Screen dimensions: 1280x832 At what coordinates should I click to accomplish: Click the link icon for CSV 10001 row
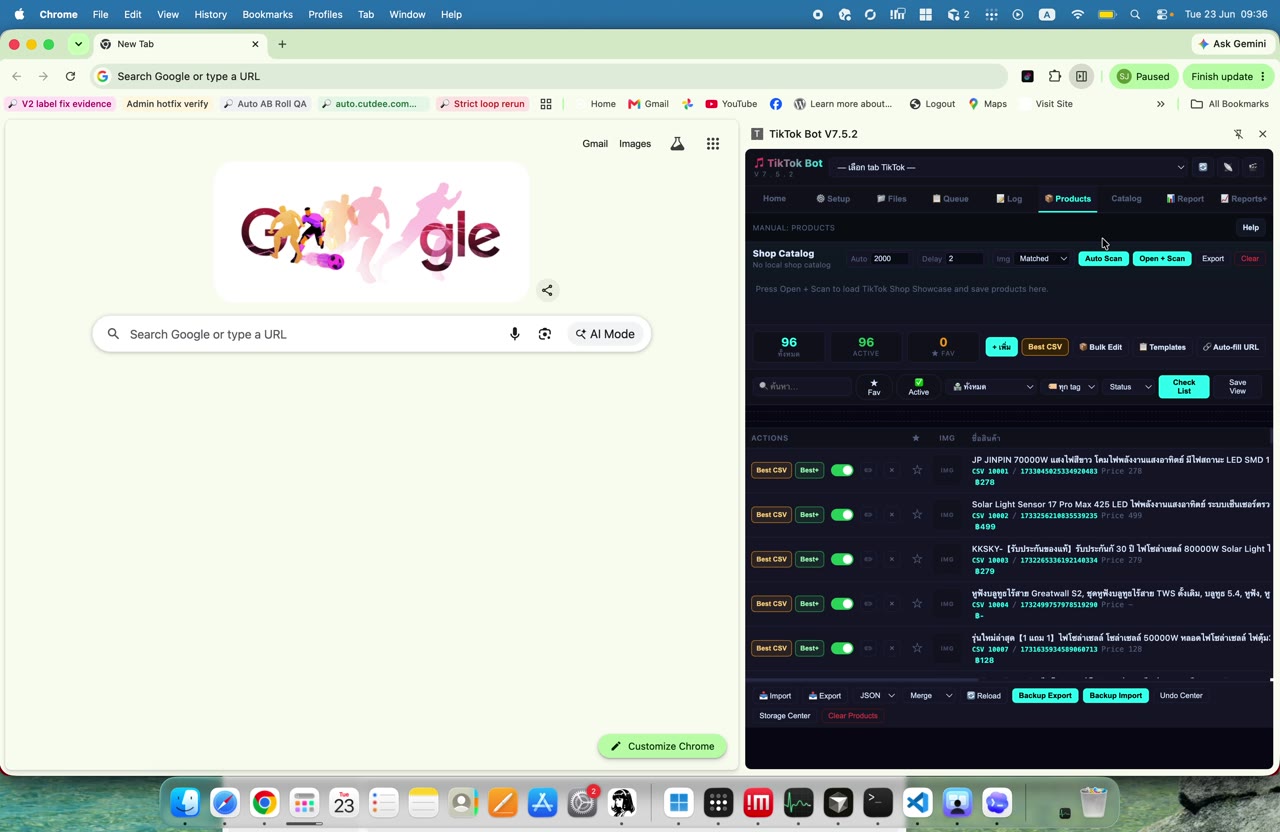[x=868, y=470]
